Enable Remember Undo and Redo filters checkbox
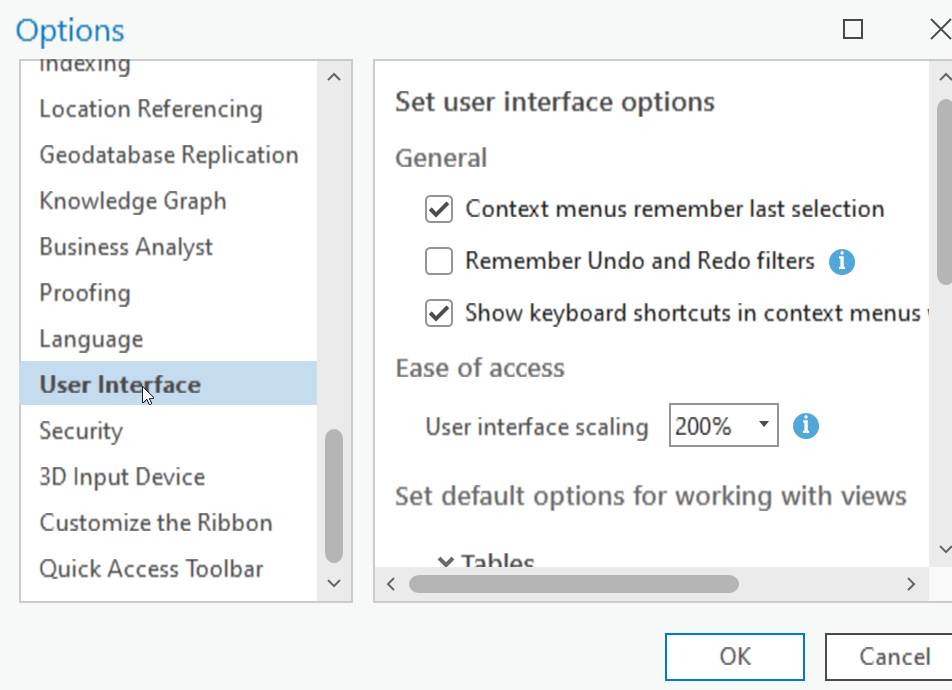The image size is (952, 690). pos(439,262)
